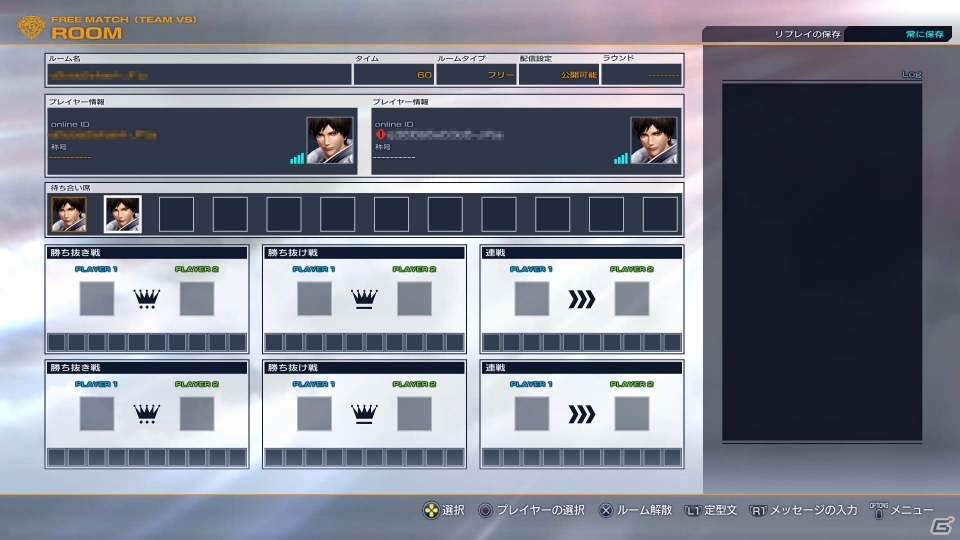Select the left player's 称号 title line
The image size is (960, 540).
(70, 157)
